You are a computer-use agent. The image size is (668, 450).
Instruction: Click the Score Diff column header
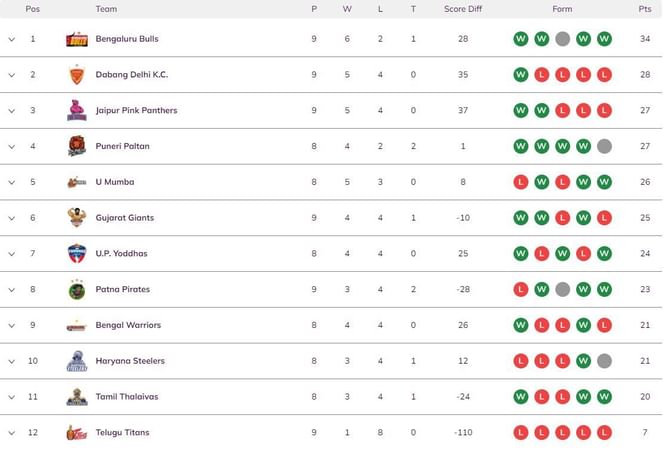tap(463, 9)
